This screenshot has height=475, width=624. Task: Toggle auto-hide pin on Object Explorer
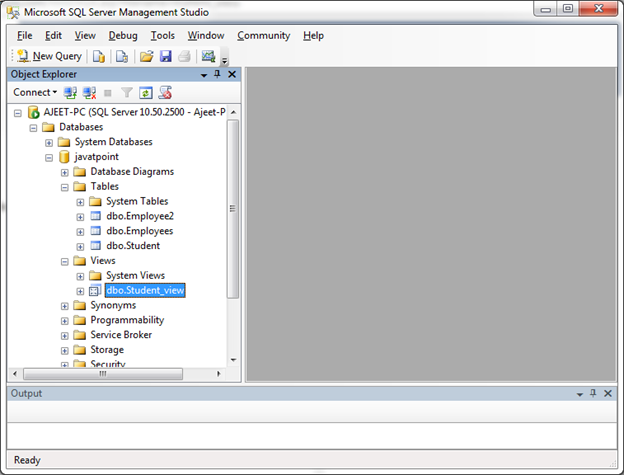pyautogui.click(x=217, y=74)
